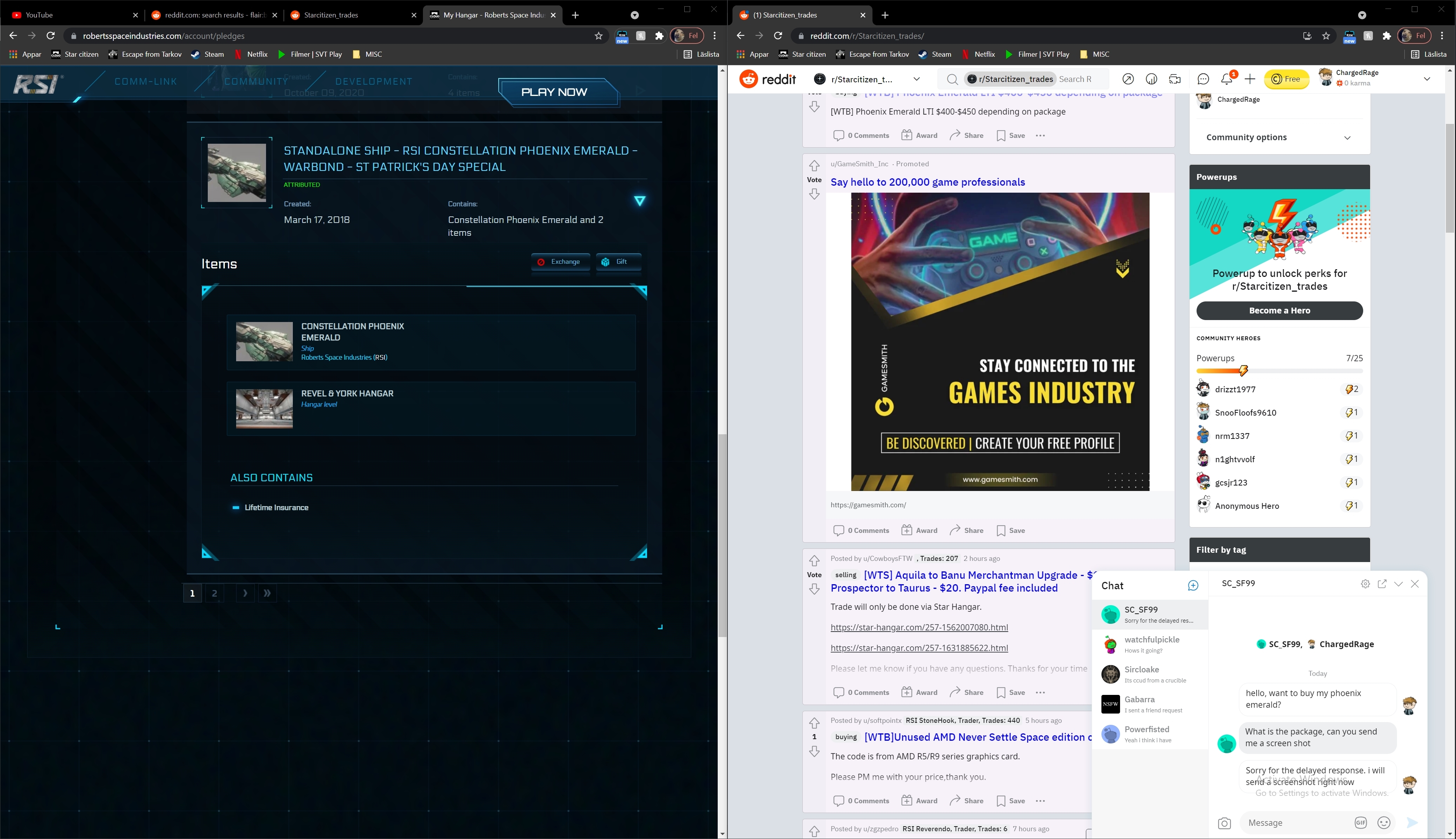1456x839 pixels.
Task: Click the Powerups progress bar
Action: [1279, 371]
